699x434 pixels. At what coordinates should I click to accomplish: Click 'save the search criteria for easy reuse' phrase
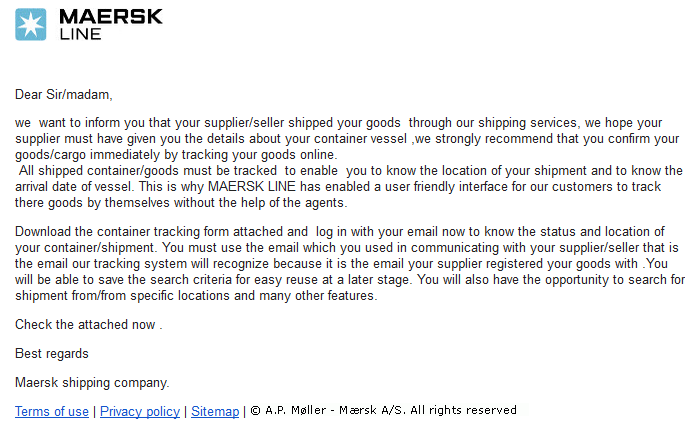click(219, 280)
